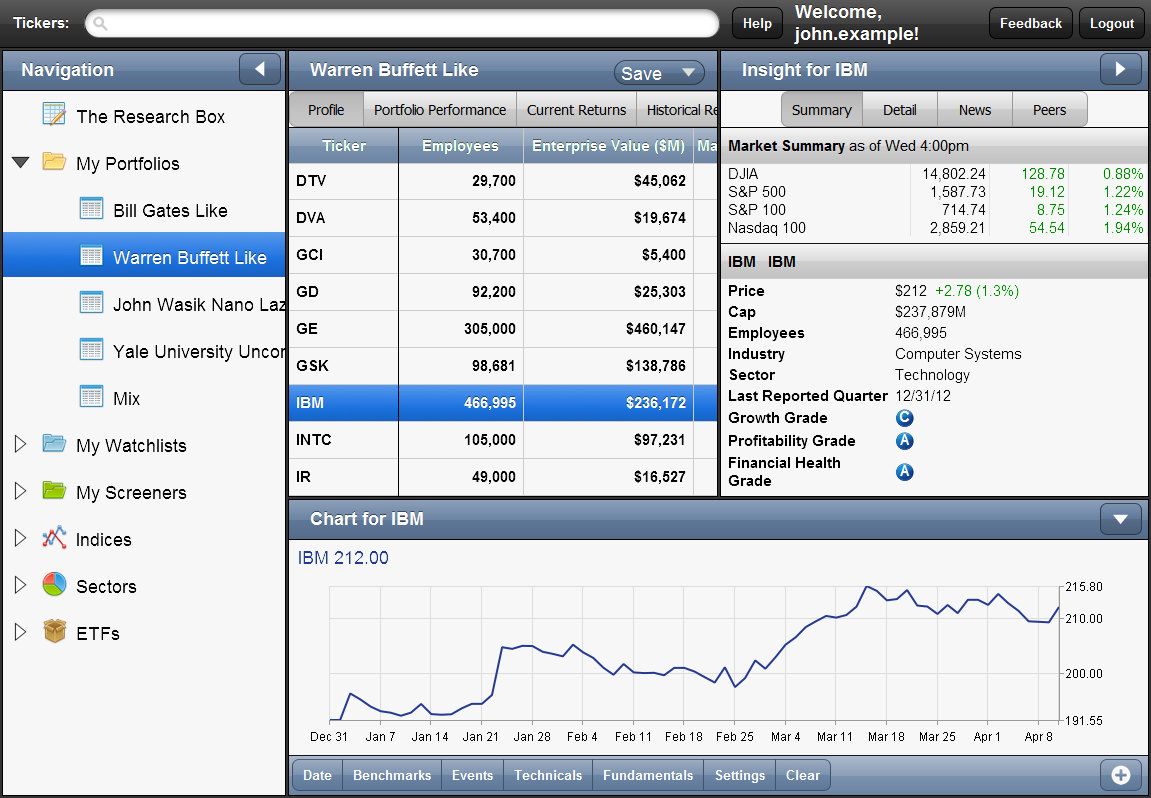Select the INTC ticker row

503,440
